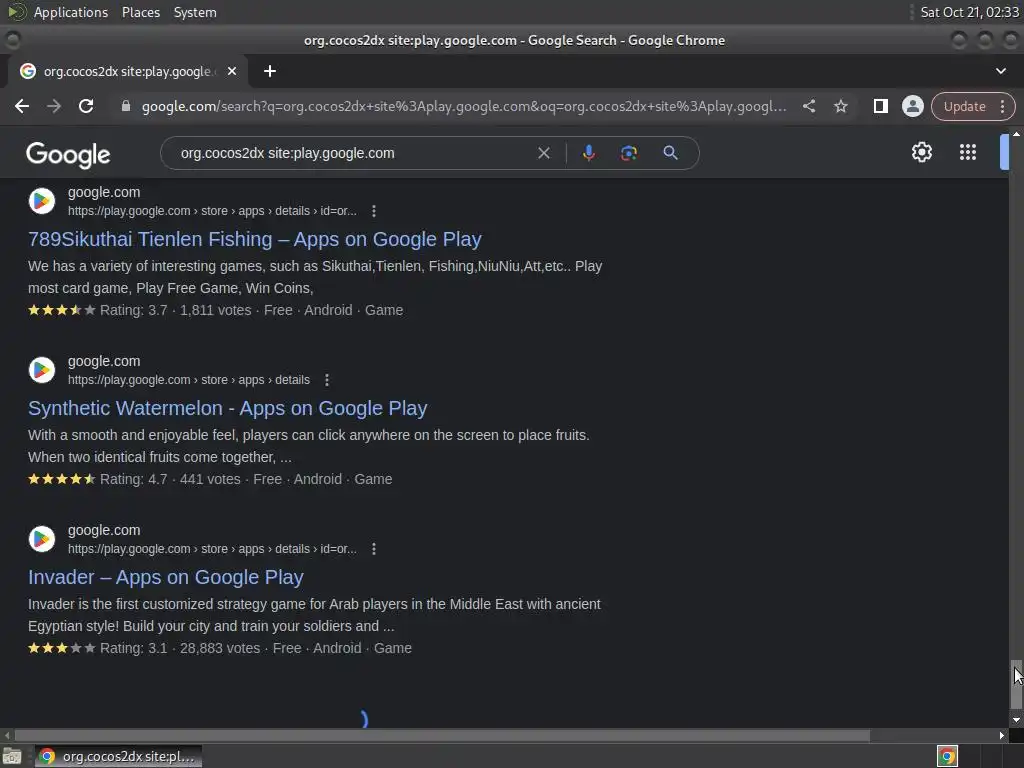Focus the Chrome address bar URL

464,106
